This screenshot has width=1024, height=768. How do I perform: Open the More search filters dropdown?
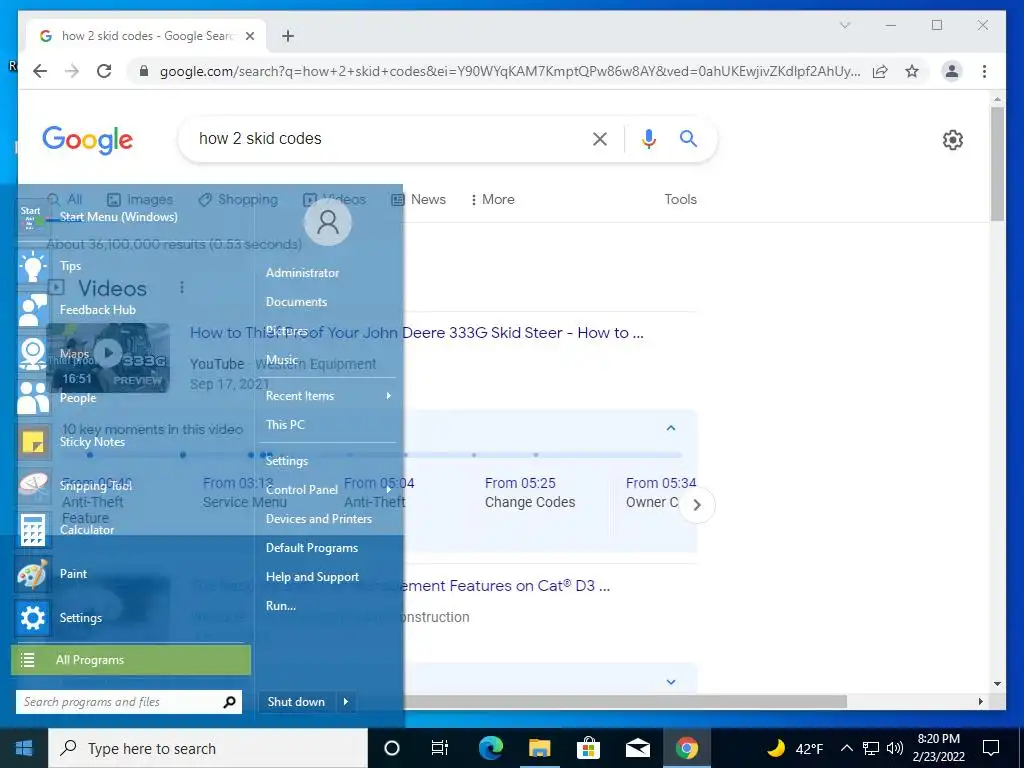492,199
